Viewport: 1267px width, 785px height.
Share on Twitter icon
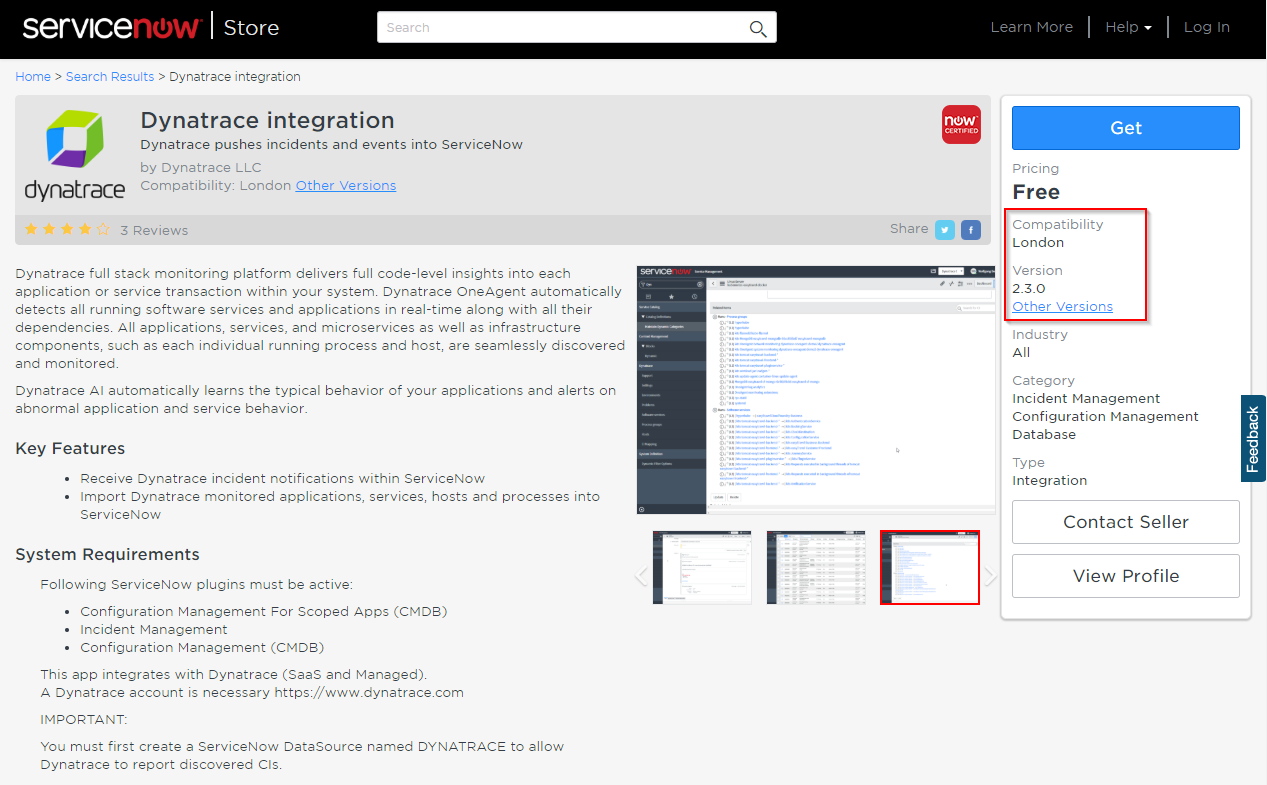[x=945, y=230]
